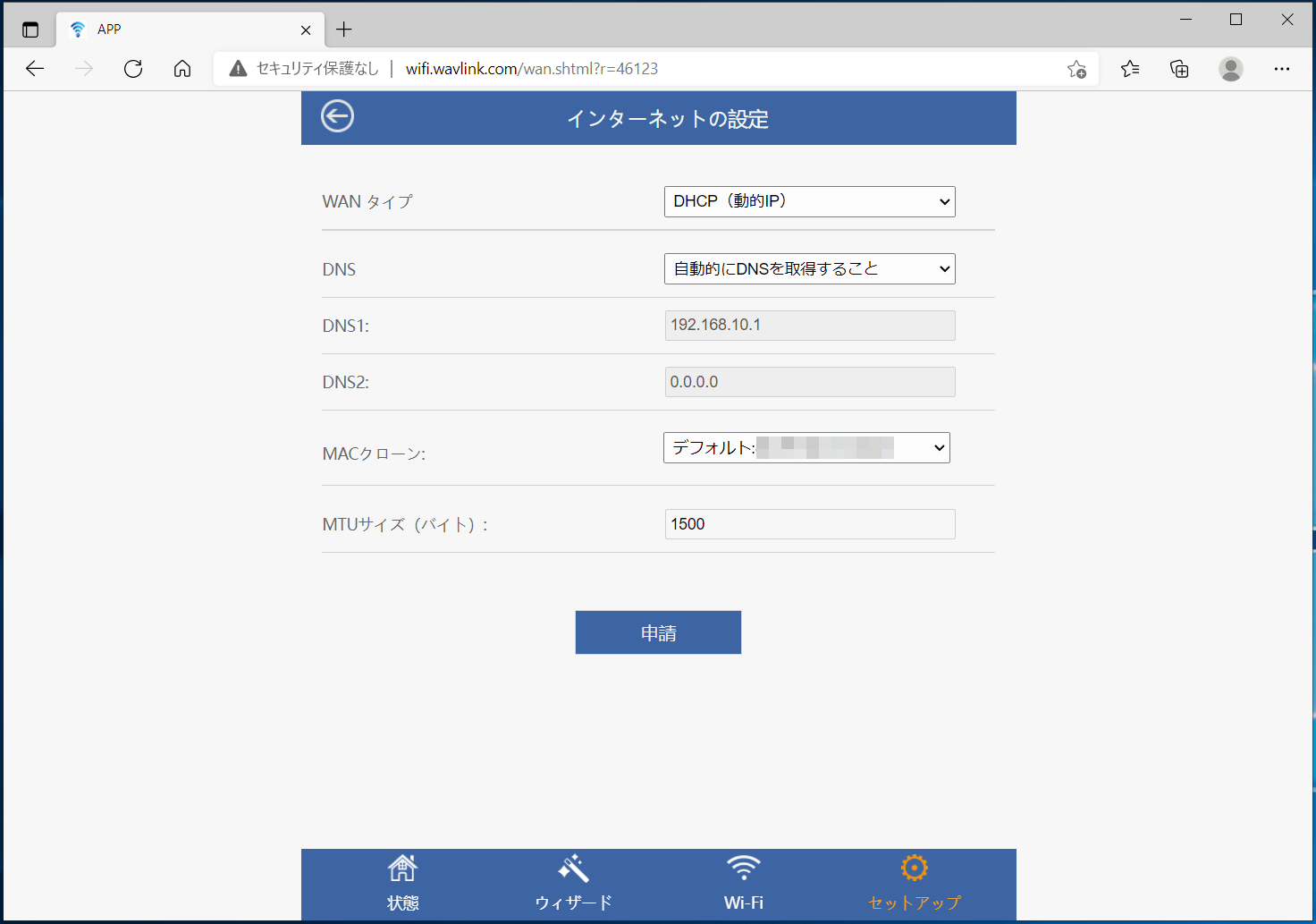Open browser settings and more menu

(1282, 69)
